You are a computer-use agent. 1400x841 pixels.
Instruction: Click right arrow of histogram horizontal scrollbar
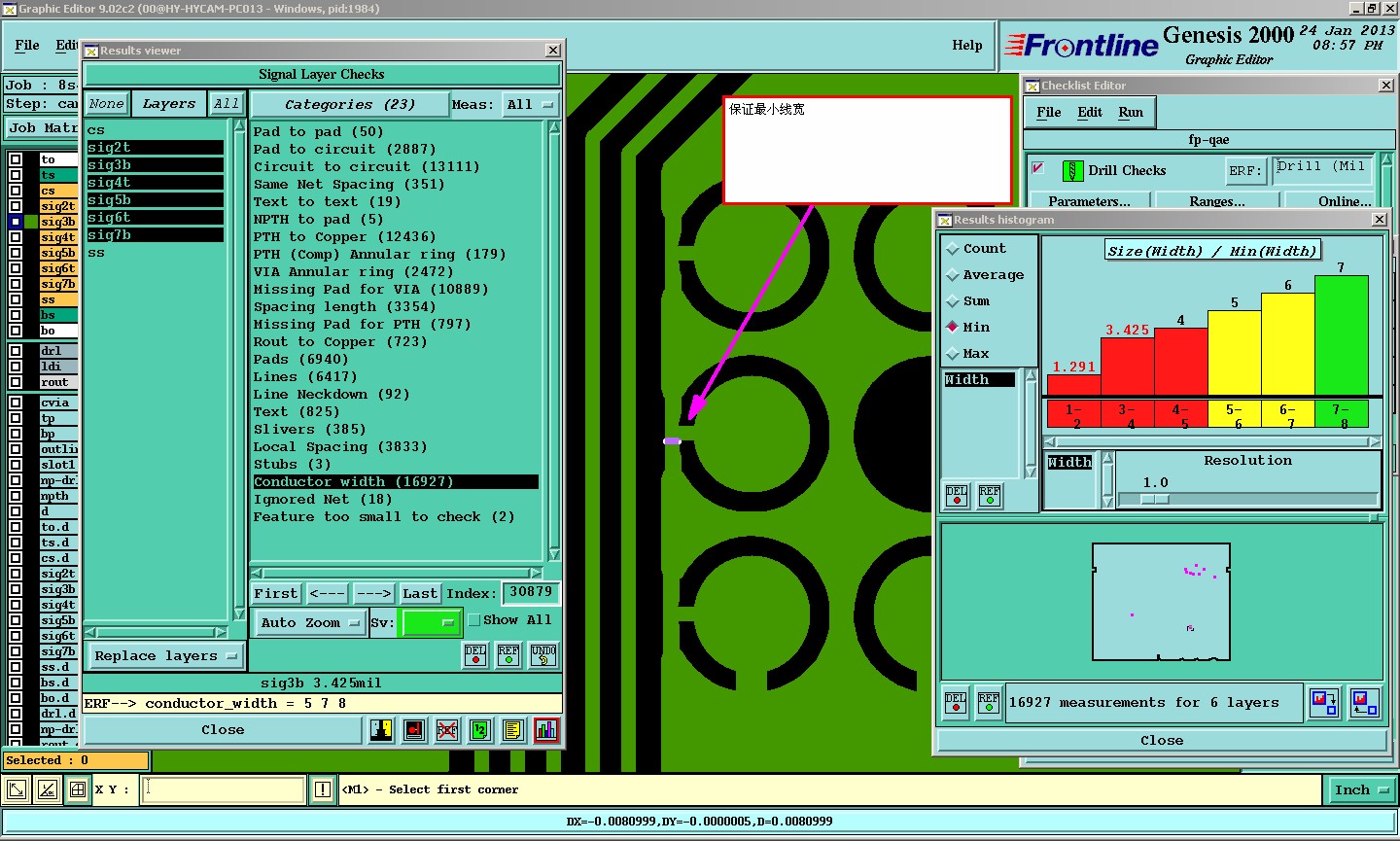(1375, 442)
